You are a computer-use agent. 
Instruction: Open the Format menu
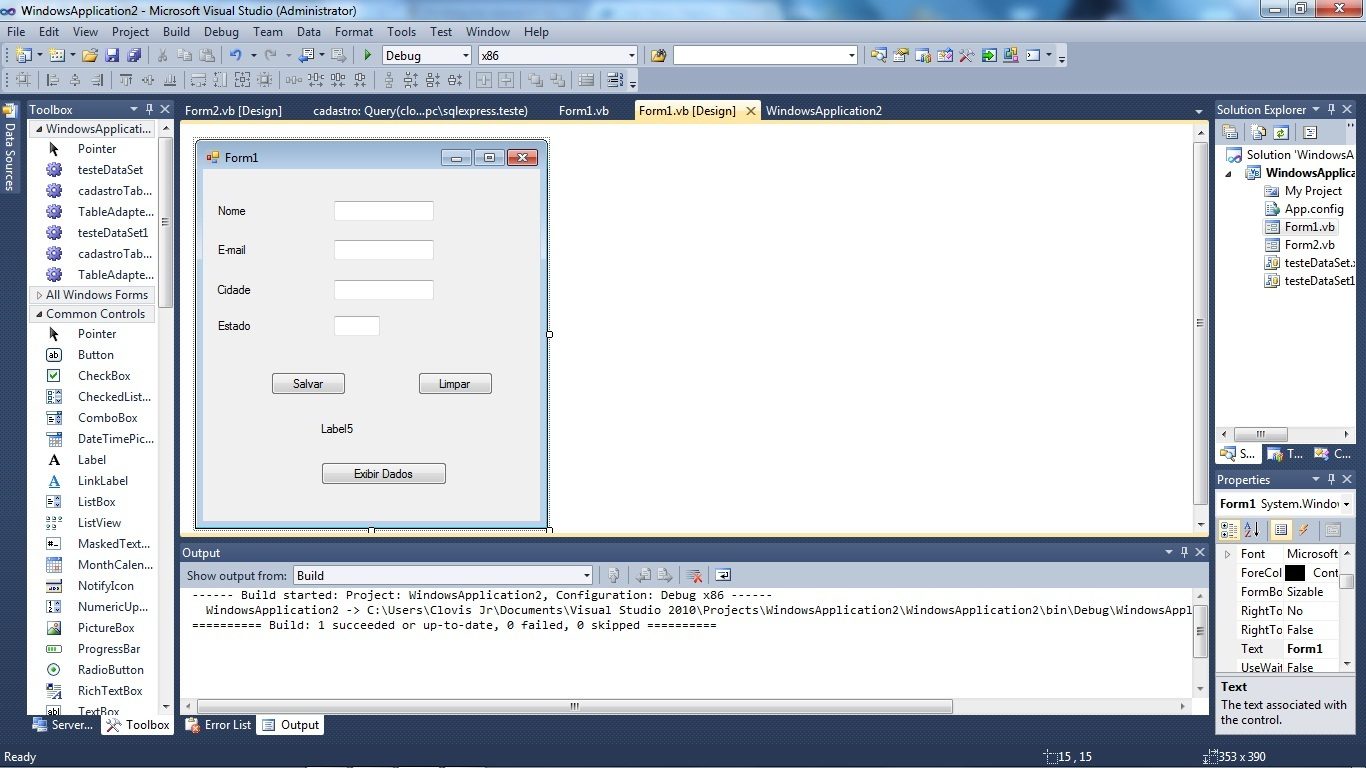tap(354, 32)
